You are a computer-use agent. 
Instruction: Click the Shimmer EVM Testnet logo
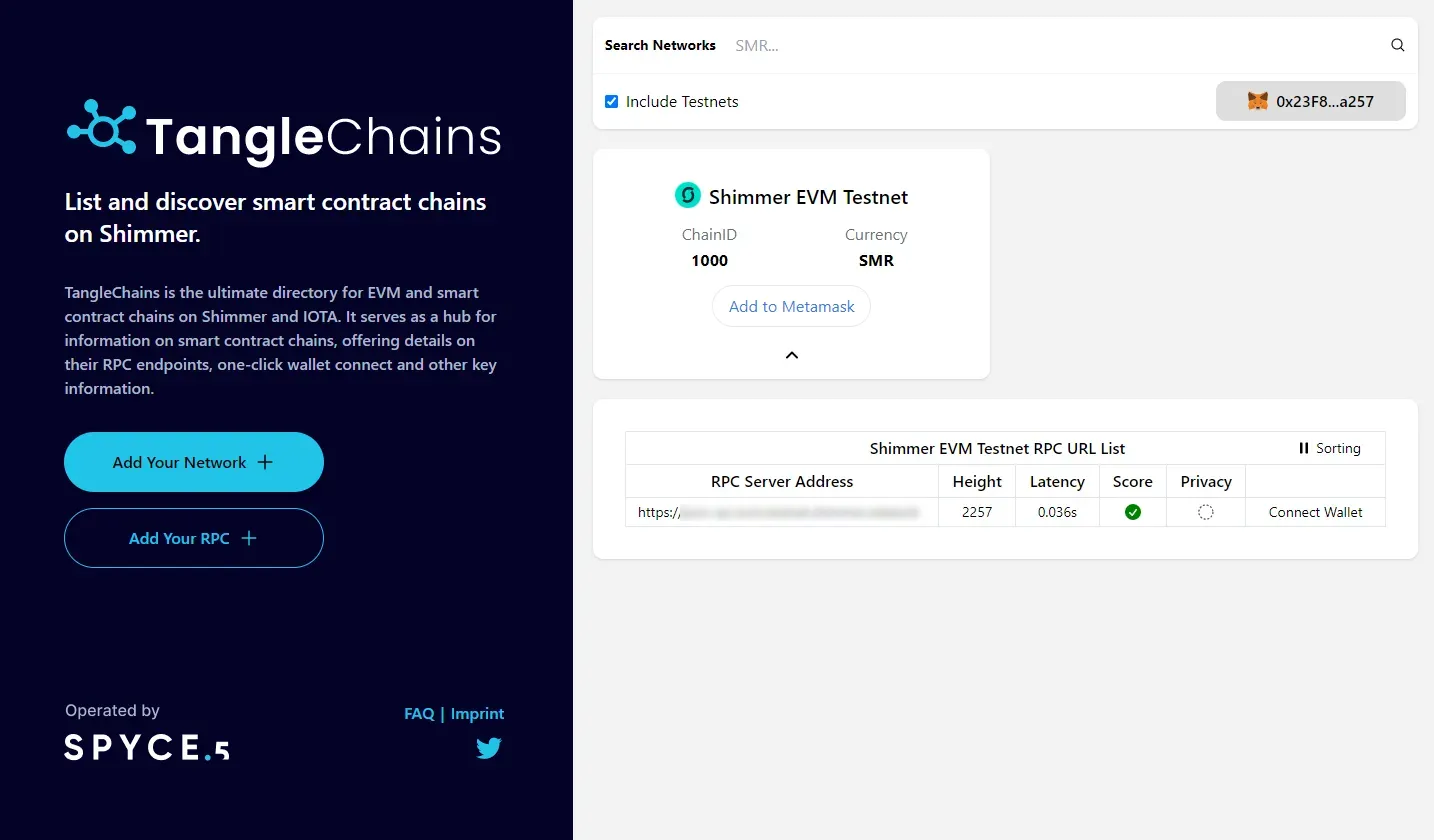click(688, 195)
